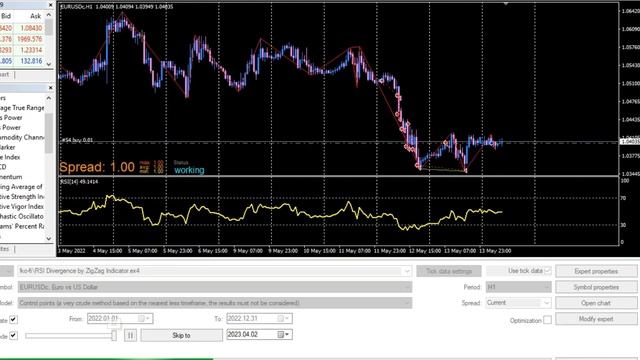Screen dimensions: 640x360
Task: Select Commodity Channel Index indicator in Navigator
Action: pos(22,138)
